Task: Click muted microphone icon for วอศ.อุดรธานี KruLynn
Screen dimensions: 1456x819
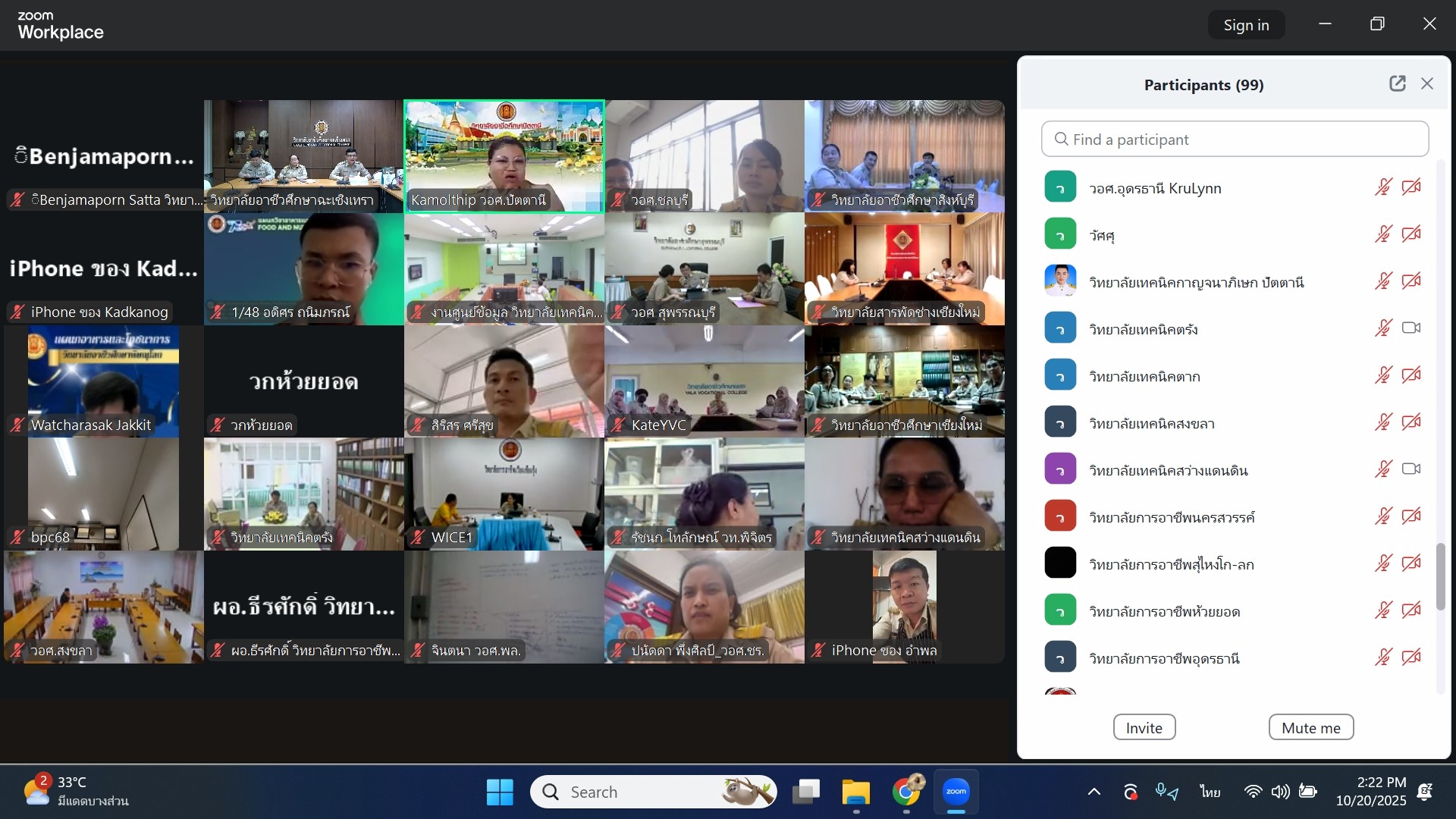Action: [x=1383, y=187]
